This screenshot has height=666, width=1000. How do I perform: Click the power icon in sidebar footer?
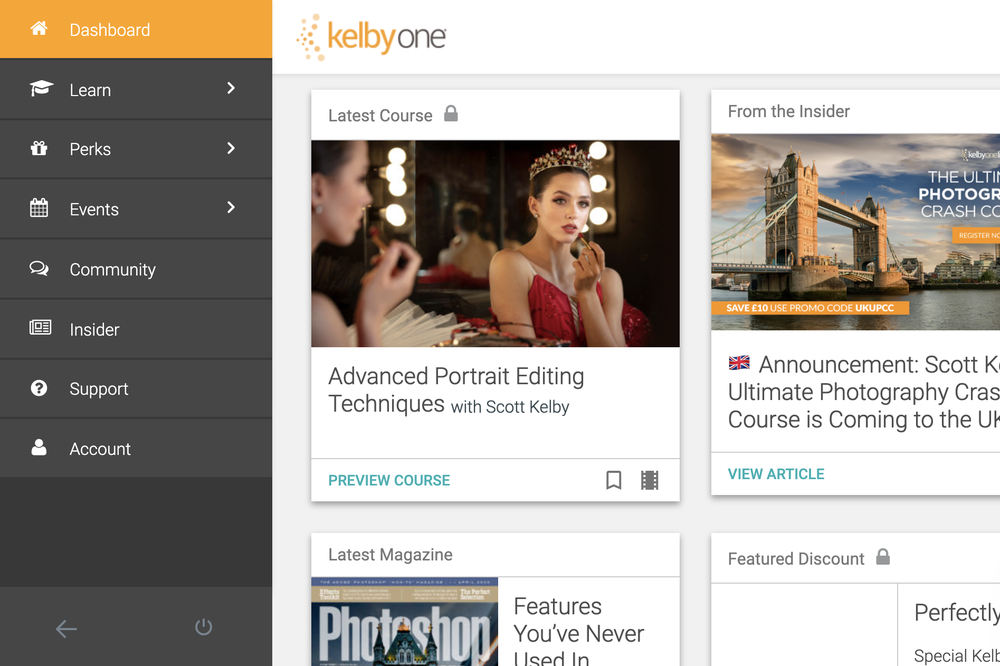click(203, 627)
